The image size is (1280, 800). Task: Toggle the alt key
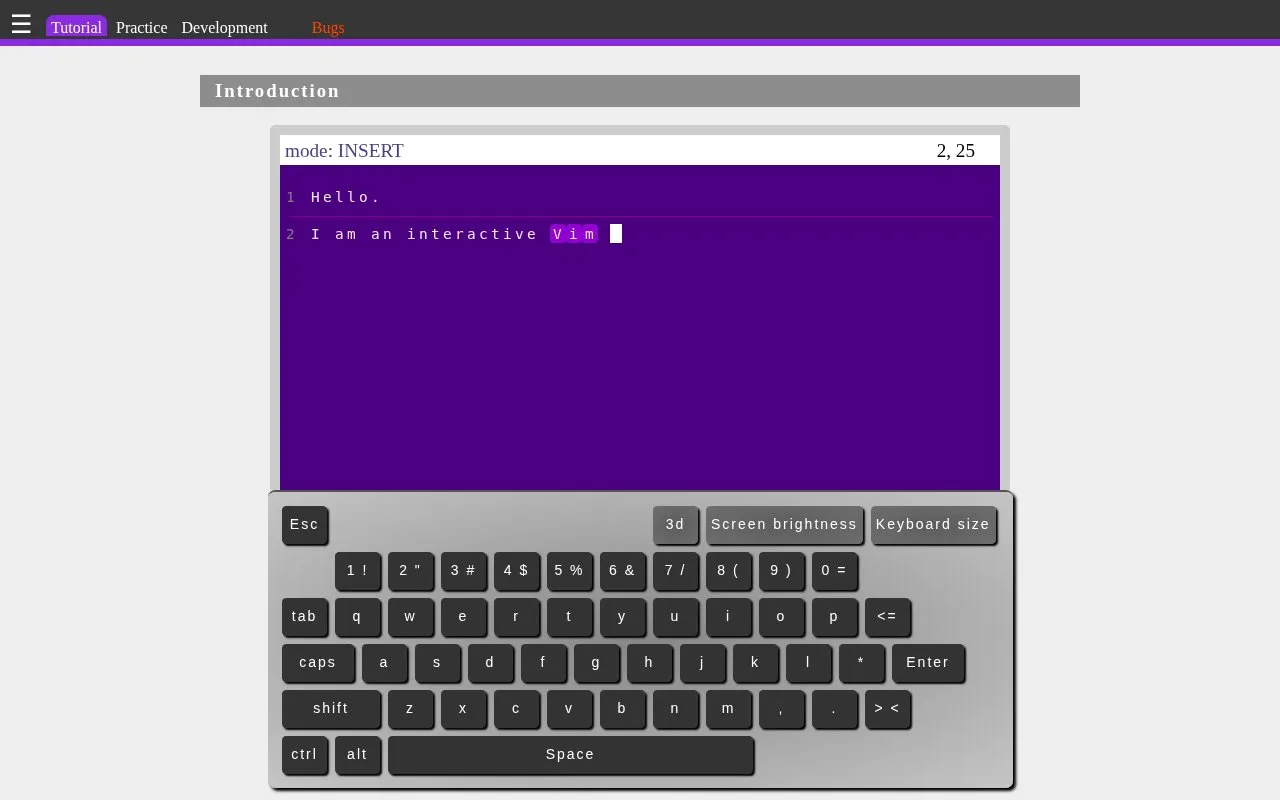tap(357, 755)
